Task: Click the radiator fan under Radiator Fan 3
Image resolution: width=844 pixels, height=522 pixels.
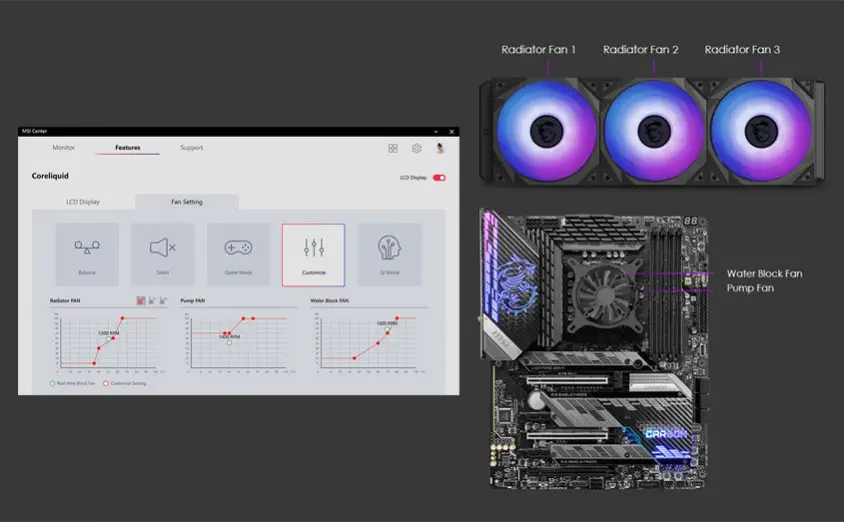Action: (761, 131)
